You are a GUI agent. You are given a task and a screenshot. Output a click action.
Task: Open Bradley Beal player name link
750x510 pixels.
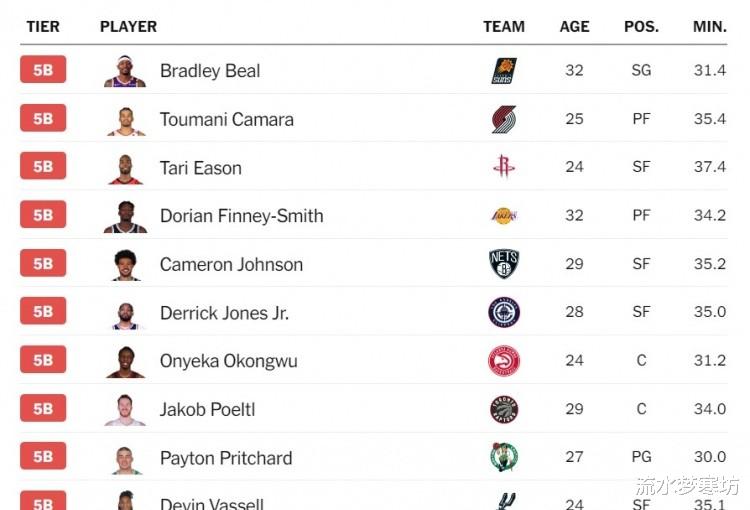pyautogui.click(x=210, y=71)
